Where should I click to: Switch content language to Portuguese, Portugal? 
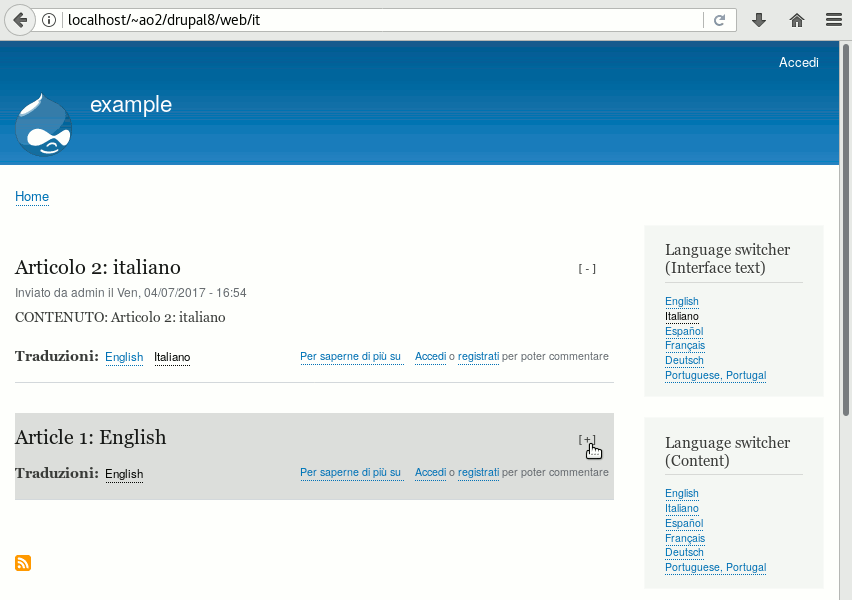(x=715, y=567)
